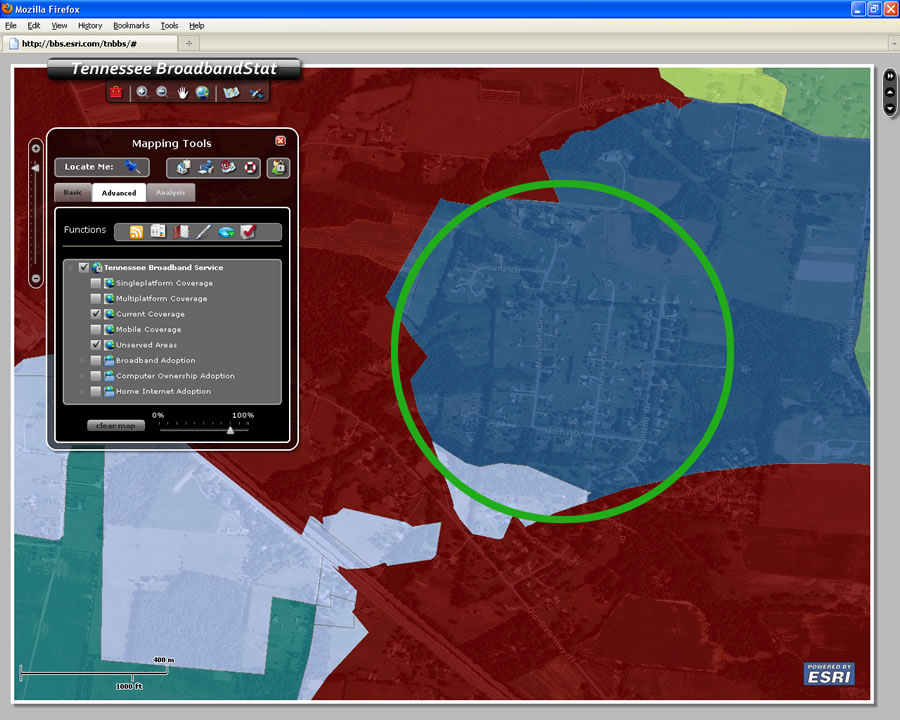Click the Mobile Coverage layer label

click(x=149, y=330)
